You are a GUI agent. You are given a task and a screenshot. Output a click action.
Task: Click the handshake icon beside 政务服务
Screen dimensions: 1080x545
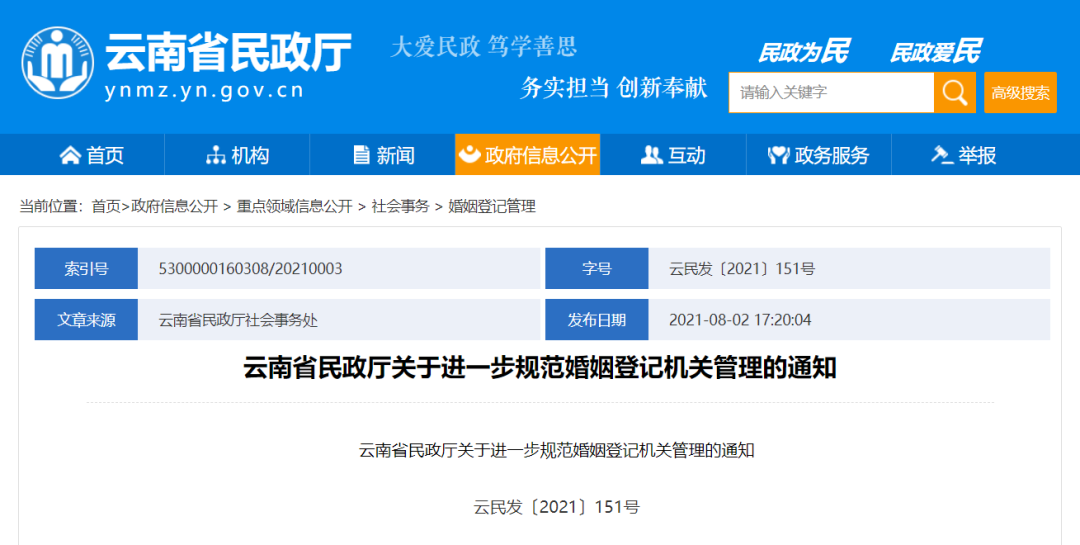click(x=779, y=155)
